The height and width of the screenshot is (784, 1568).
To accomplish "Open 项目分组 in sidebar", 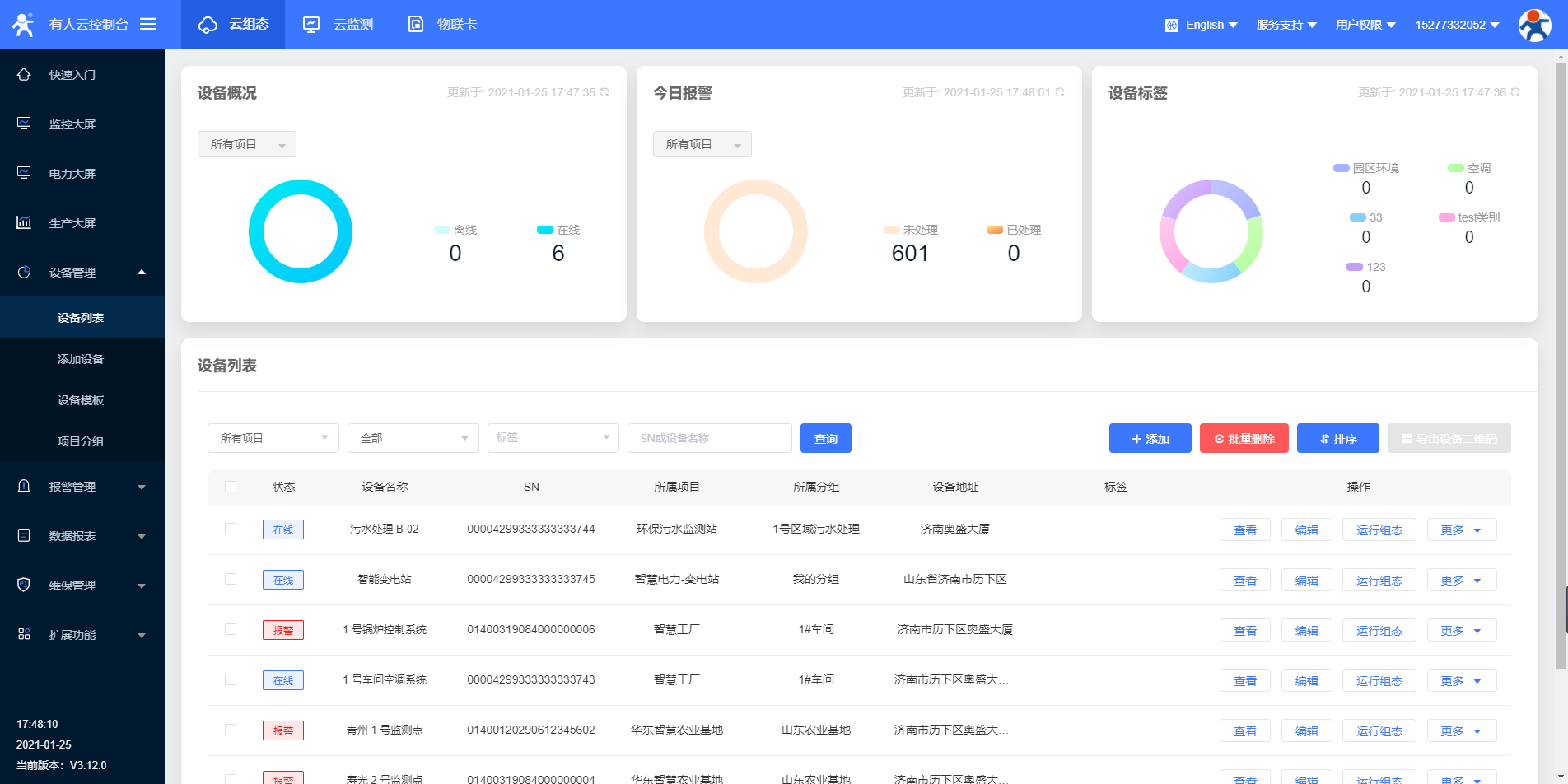I will (x=81, y=441).
